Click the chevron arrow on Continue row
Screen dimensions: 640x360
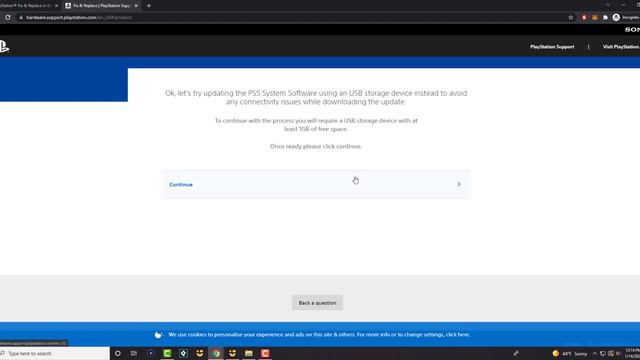coord(459,184)
